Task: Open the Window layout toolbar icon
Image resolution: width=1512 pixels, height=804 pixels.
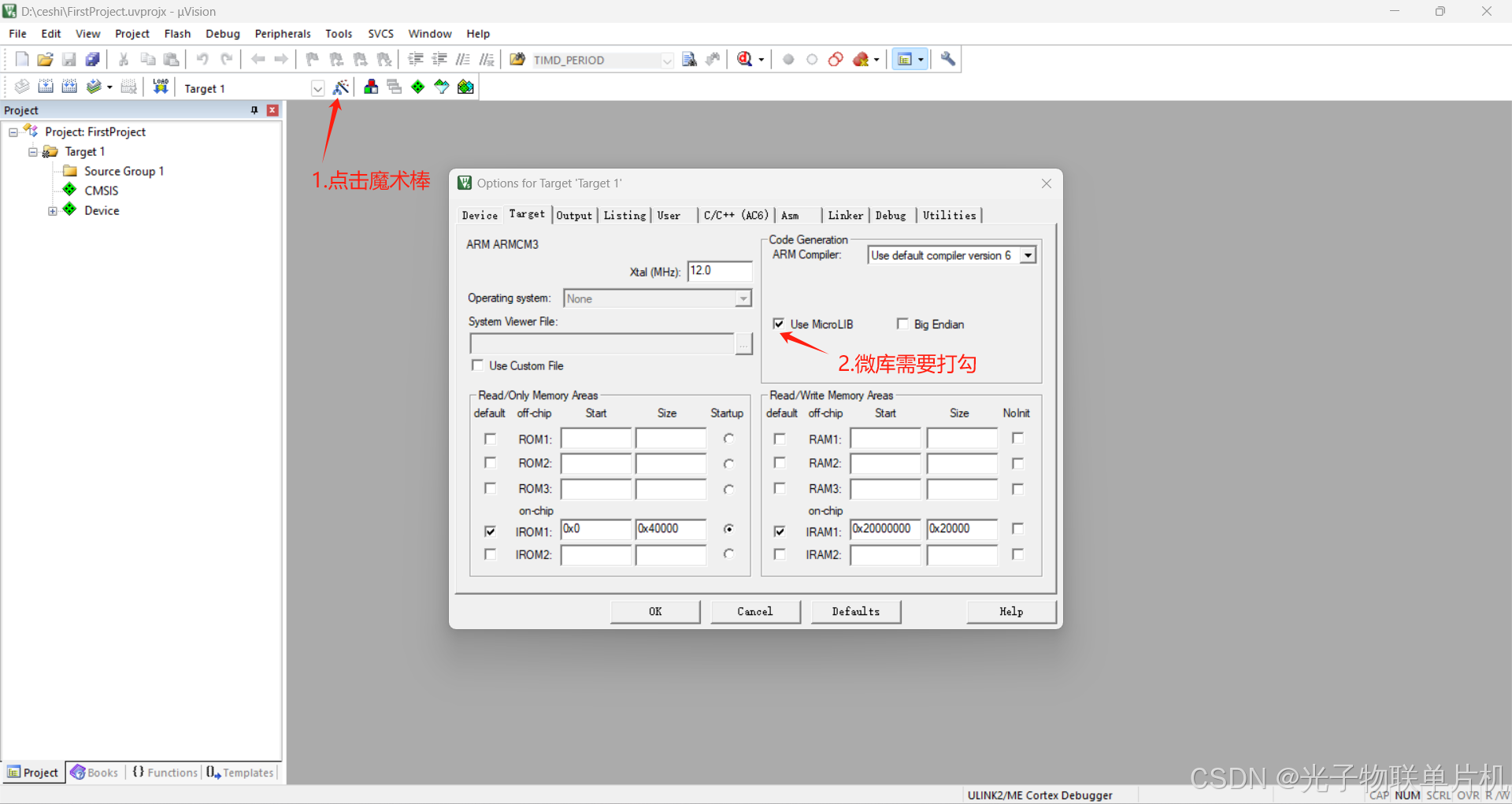Action: pos(905,59)
